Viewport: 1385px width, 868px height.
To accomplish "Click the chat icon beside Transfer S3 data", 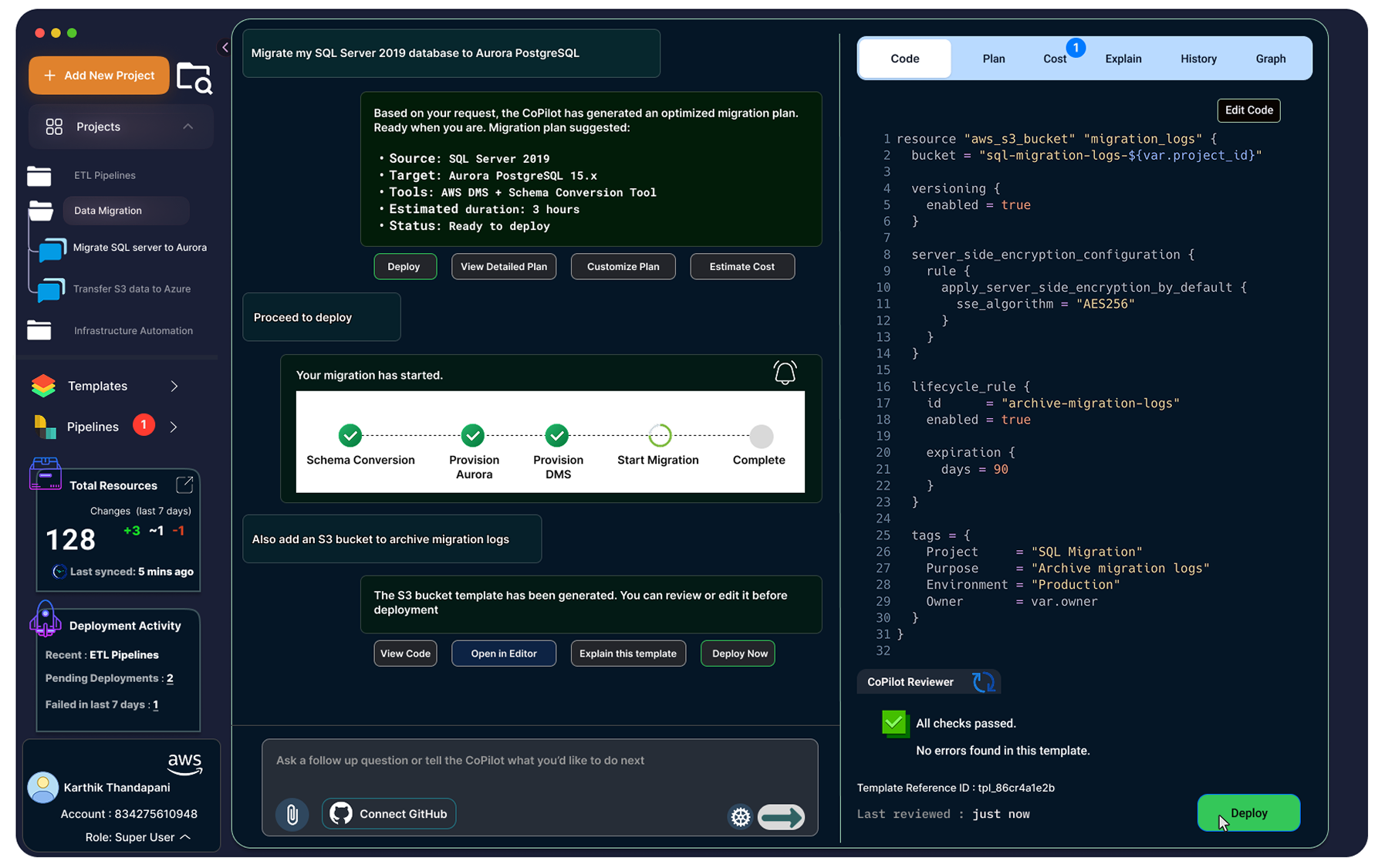I will [x=51, y=290].
